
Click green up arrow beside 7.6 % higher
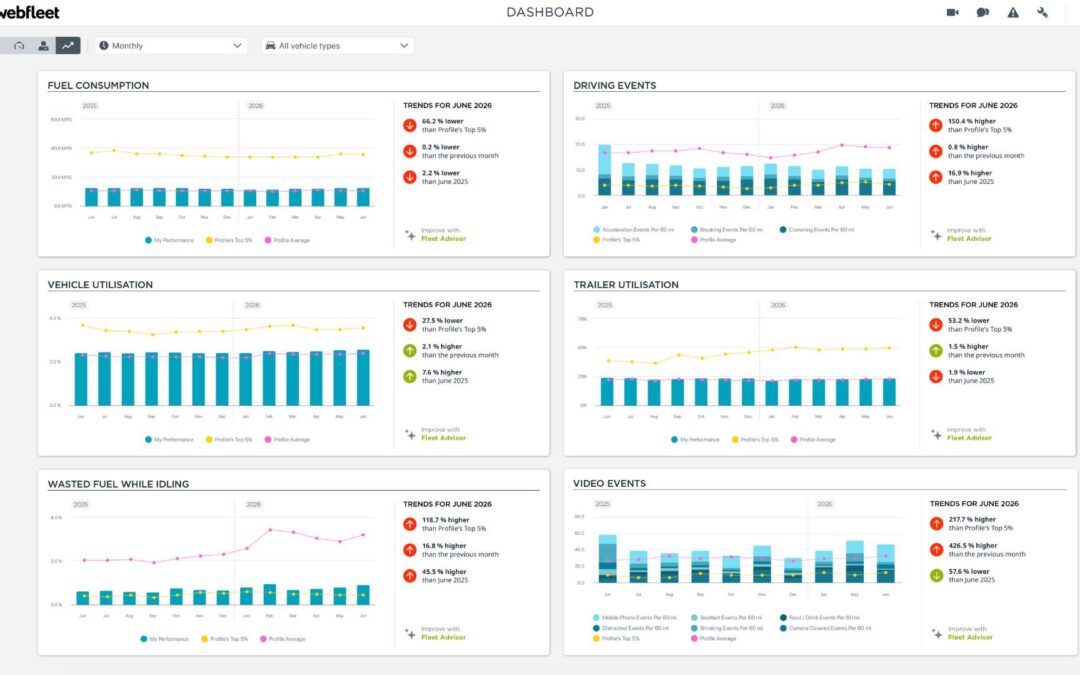[410, 377]
